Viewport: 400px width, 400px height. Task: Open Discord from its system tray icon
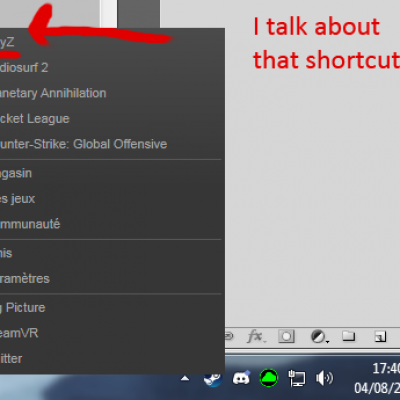[x=241, y=378]
